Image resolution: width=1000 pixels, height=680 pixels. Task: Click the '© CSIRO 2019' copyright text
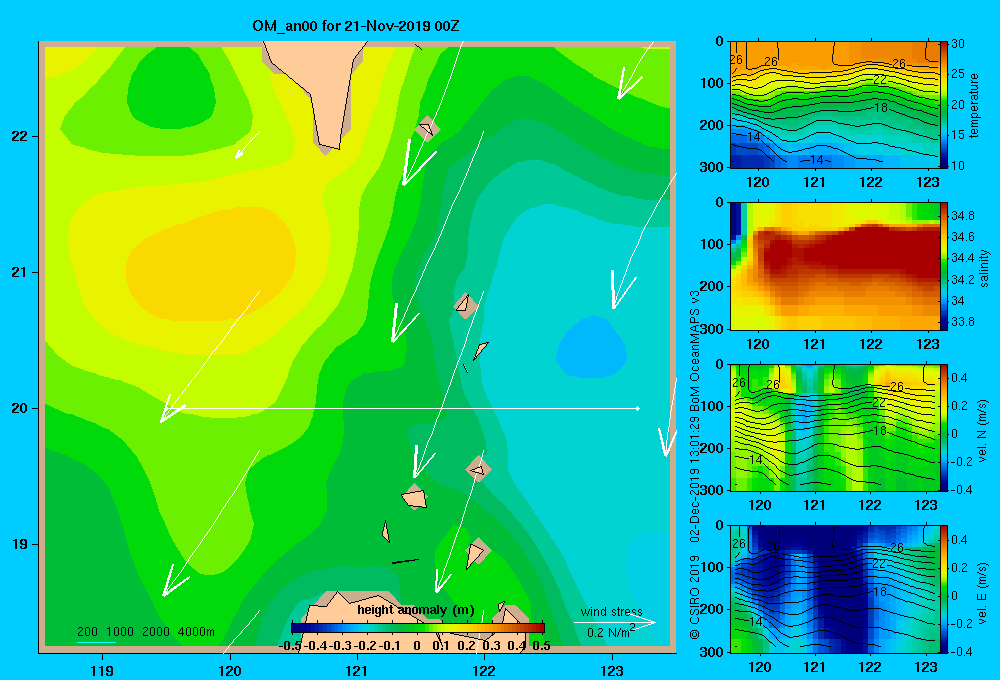(x=695, y=596)
